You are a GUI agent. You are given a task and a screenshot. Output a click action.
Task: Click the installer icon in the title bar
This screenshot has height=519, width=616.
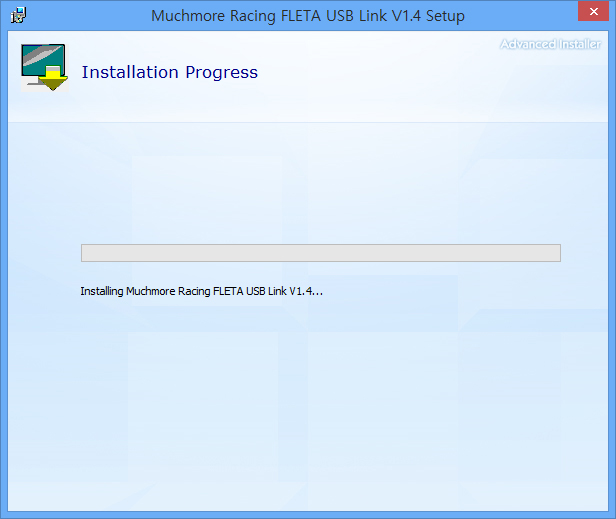(18, 15)
